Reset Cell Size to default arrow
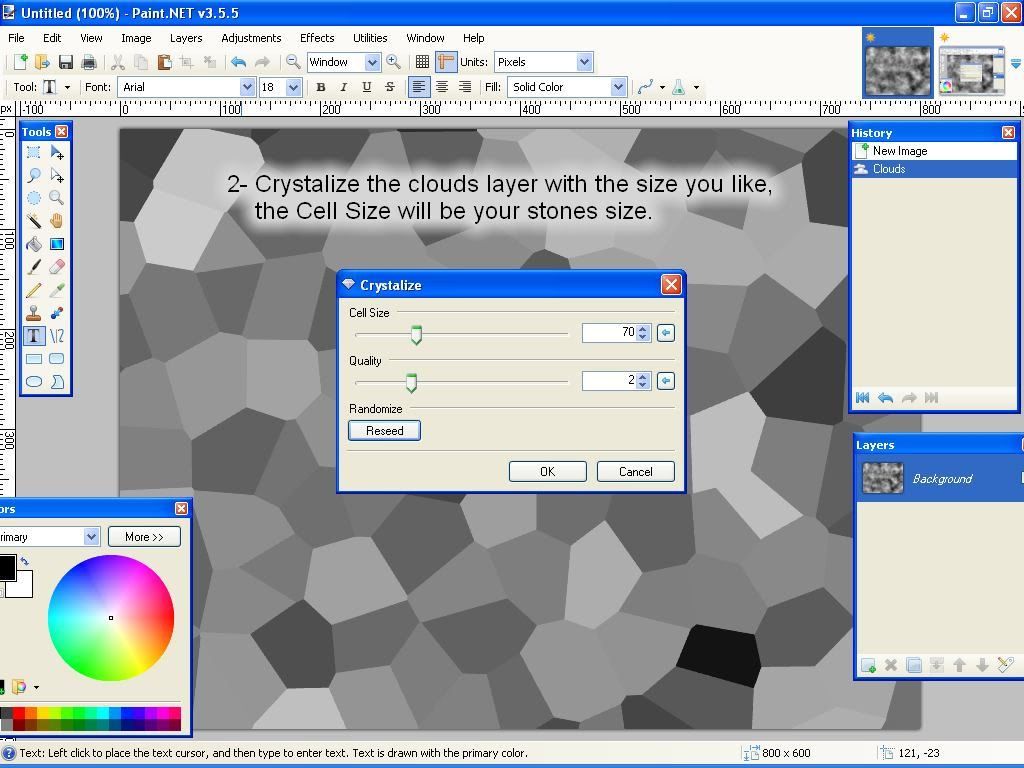The width and height of the screenshot is (1024, 768). click(x=665, y=333)
